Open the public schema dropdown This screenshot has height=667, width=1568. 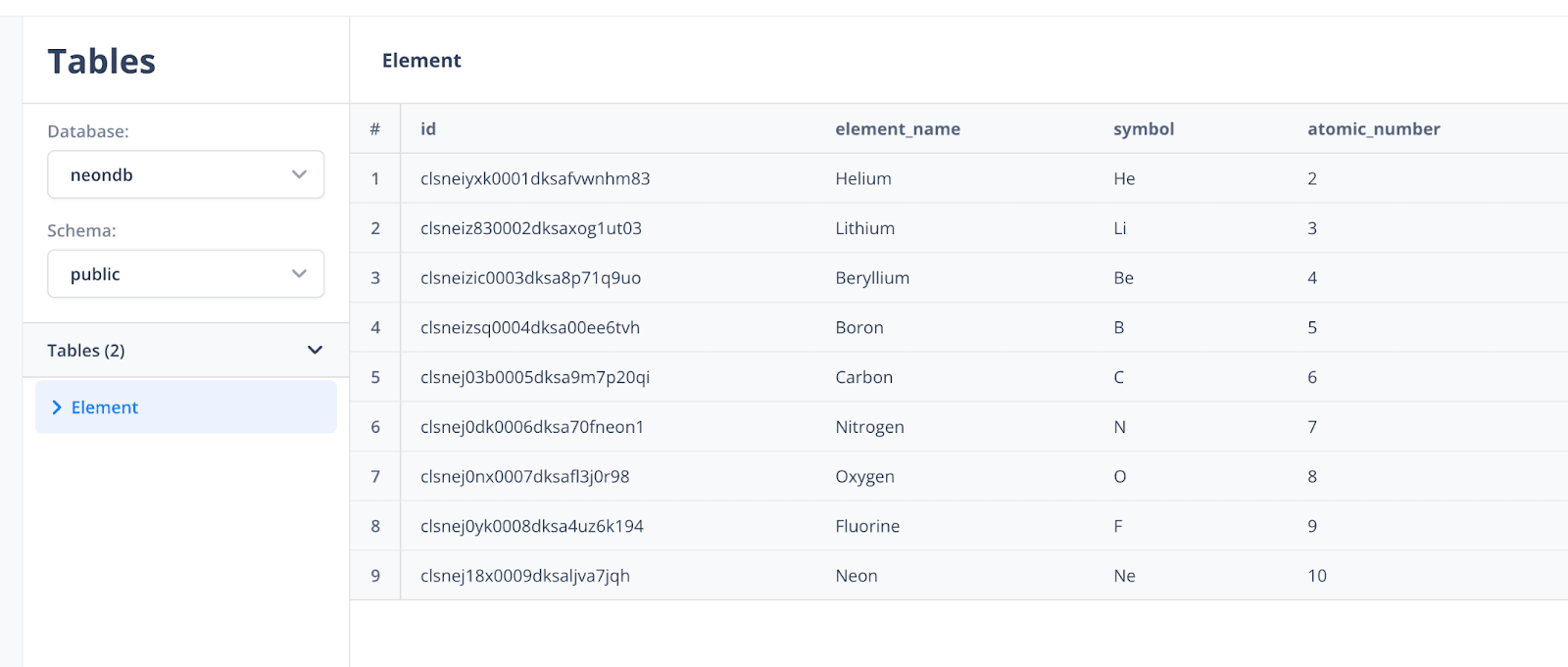point(185,274)
